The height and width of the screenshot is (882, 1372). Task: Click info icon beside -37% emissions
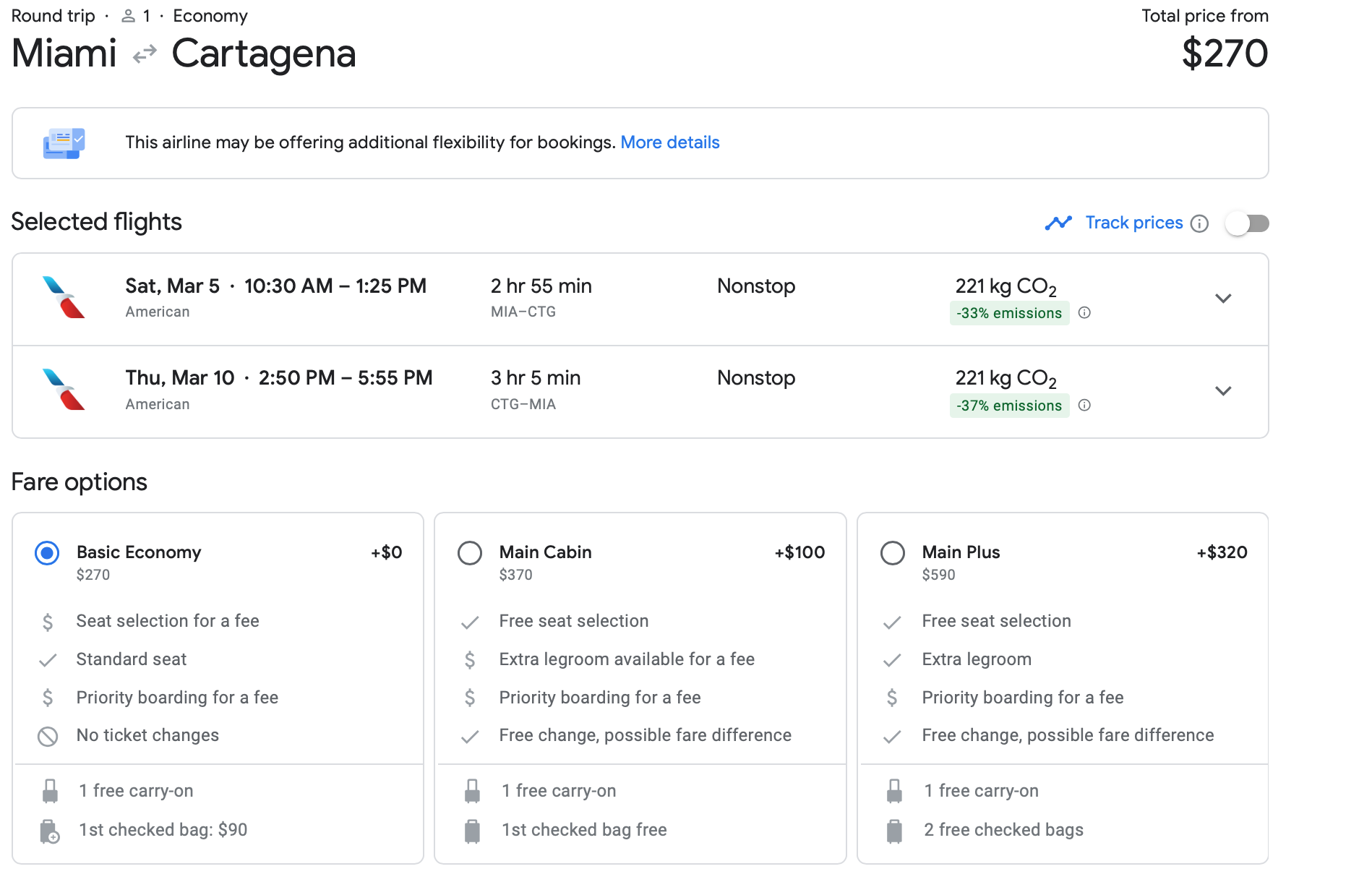click(1084, 406)
